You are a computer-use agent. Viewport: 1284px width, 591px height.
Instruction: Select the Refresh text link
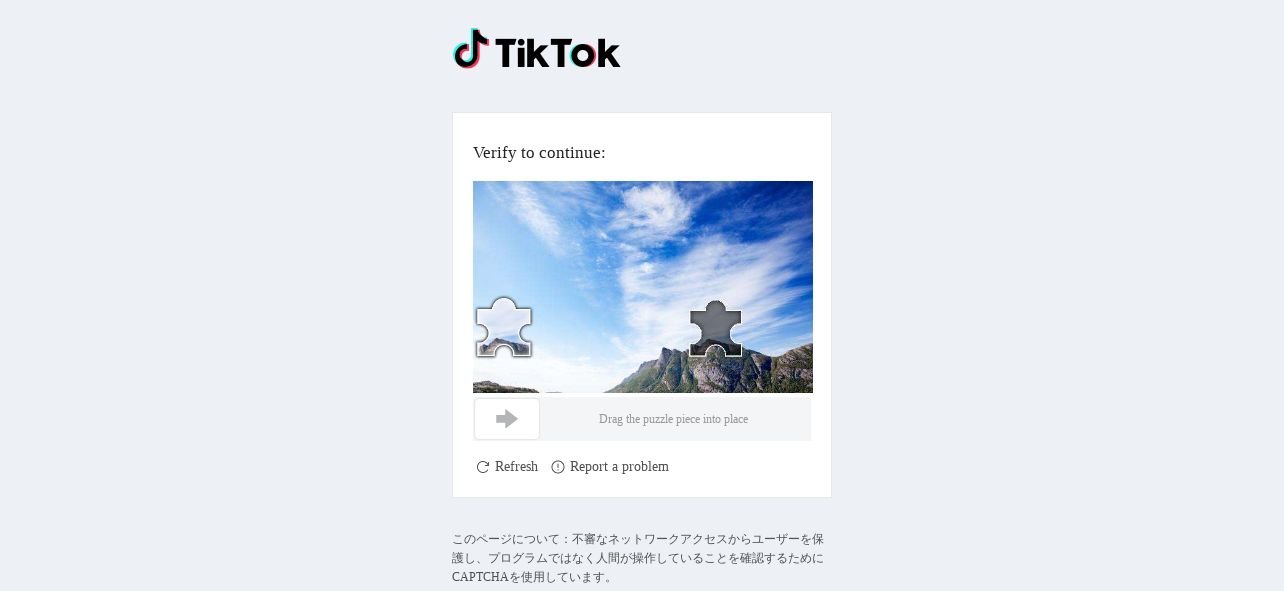pyautogui.click(x=516, y=467)
